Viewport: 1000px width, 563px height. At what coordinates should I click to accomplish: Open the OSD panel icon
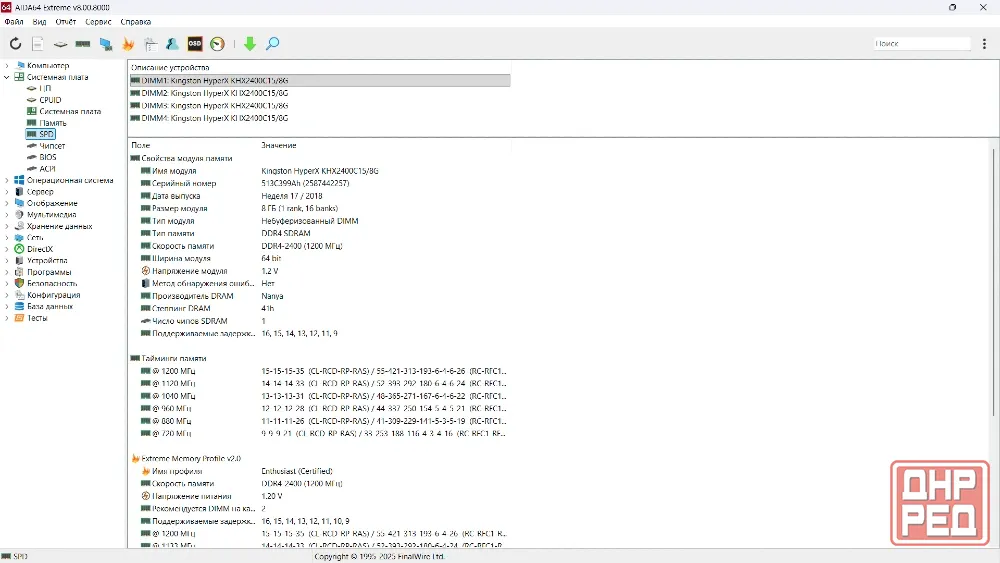click(195, 43)
